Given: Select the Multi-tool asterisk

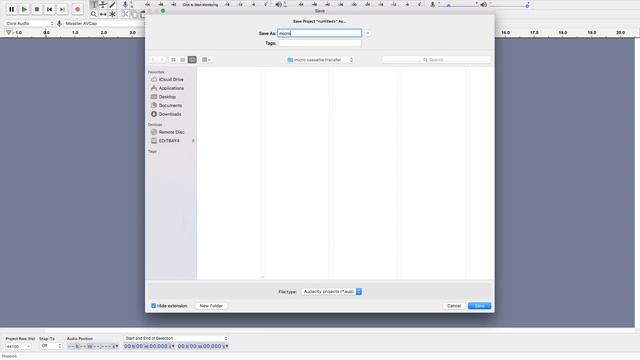Looking at the screenshot, I should [x=112, y=14].
